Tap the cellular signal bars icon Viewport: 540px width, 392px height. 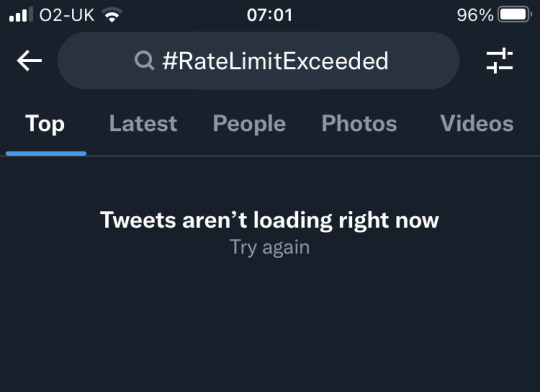(21, 15)
